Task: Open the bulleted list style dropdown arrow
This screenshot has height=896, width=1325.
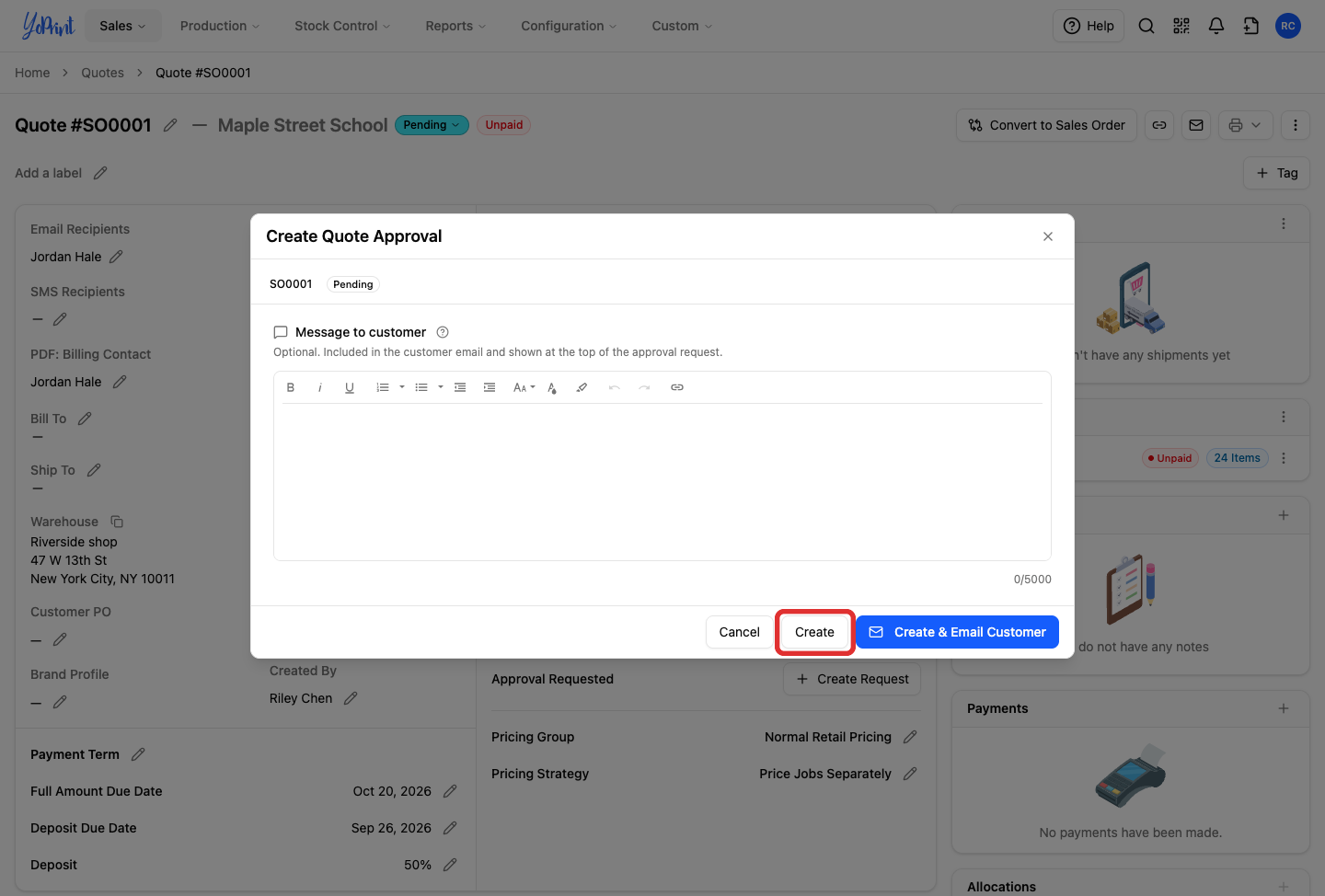Action: [x=441, y=387]
